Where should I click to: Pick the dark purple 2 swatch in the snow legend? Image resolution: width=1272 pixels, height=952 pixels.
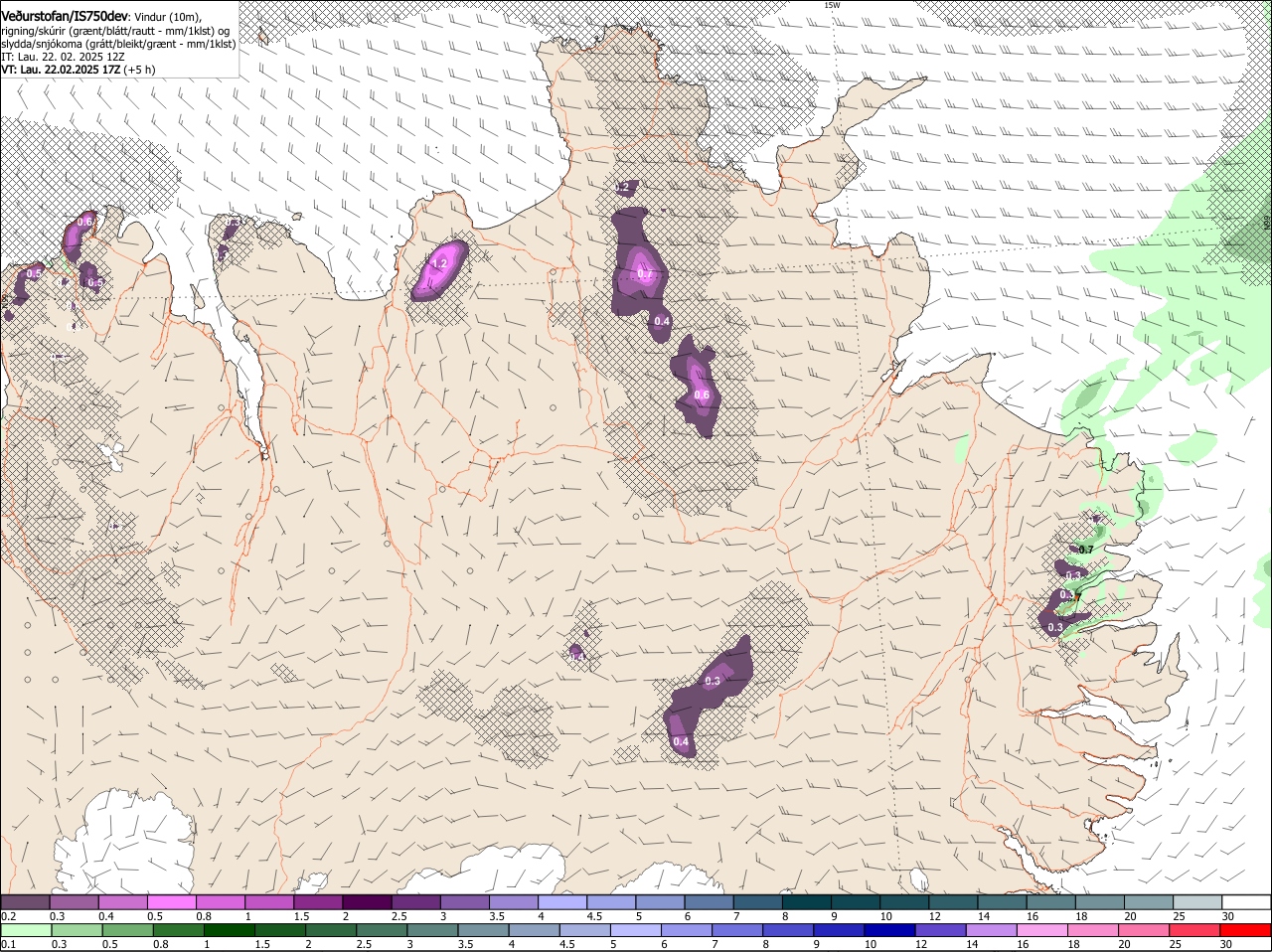tap(367, 900)
